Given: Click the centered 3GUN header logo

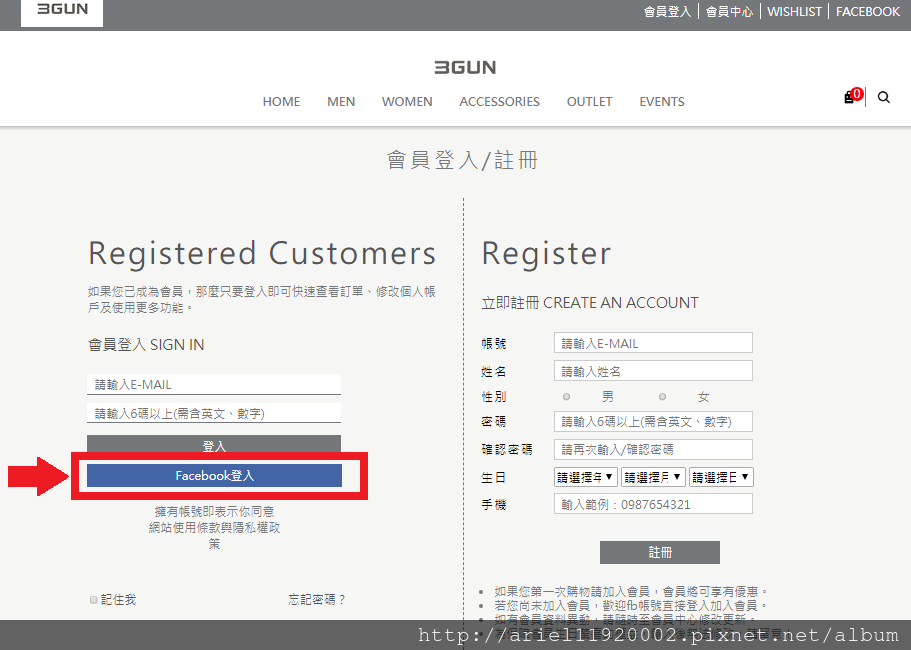Looking at the screenshot, I should (x=465, y=67).
